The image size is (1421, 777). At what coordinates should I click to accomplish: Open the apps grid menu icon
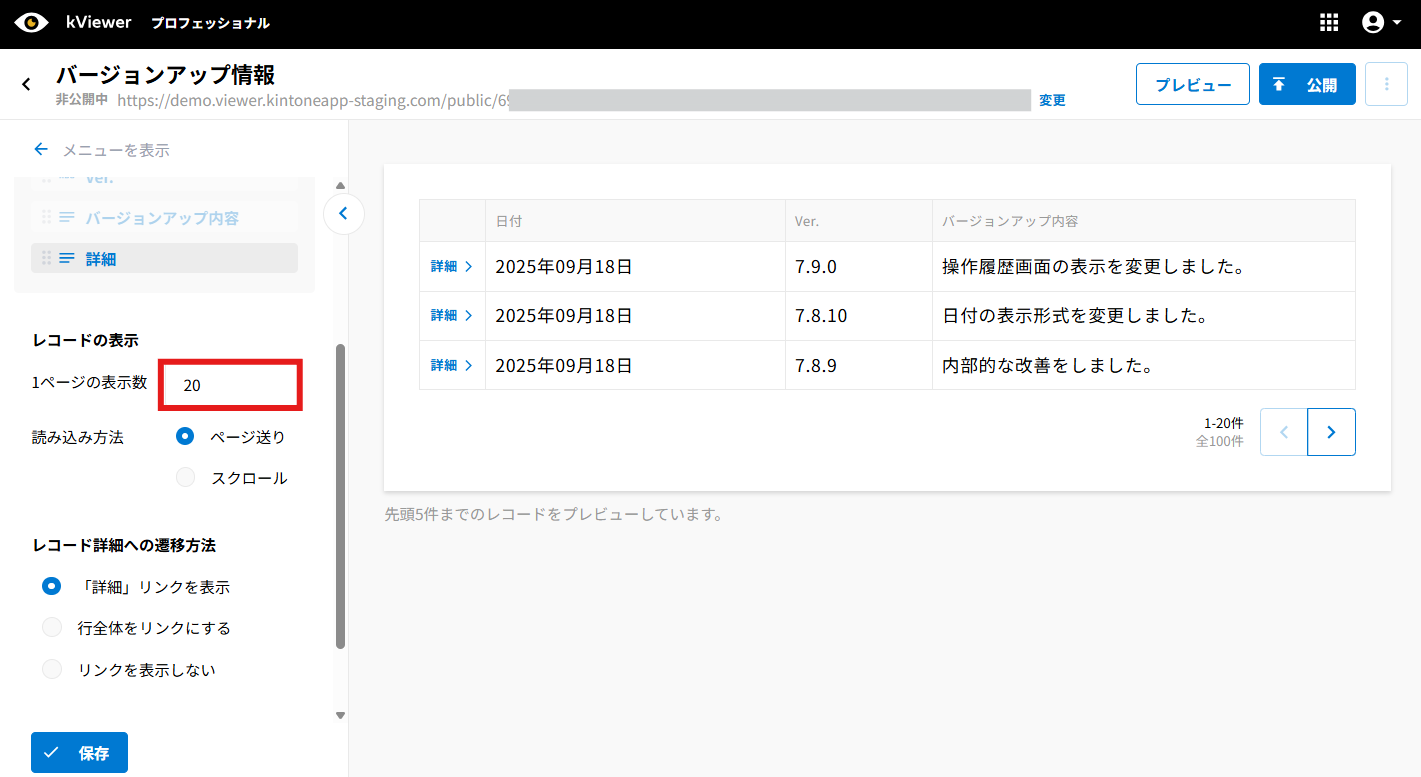1329,23
